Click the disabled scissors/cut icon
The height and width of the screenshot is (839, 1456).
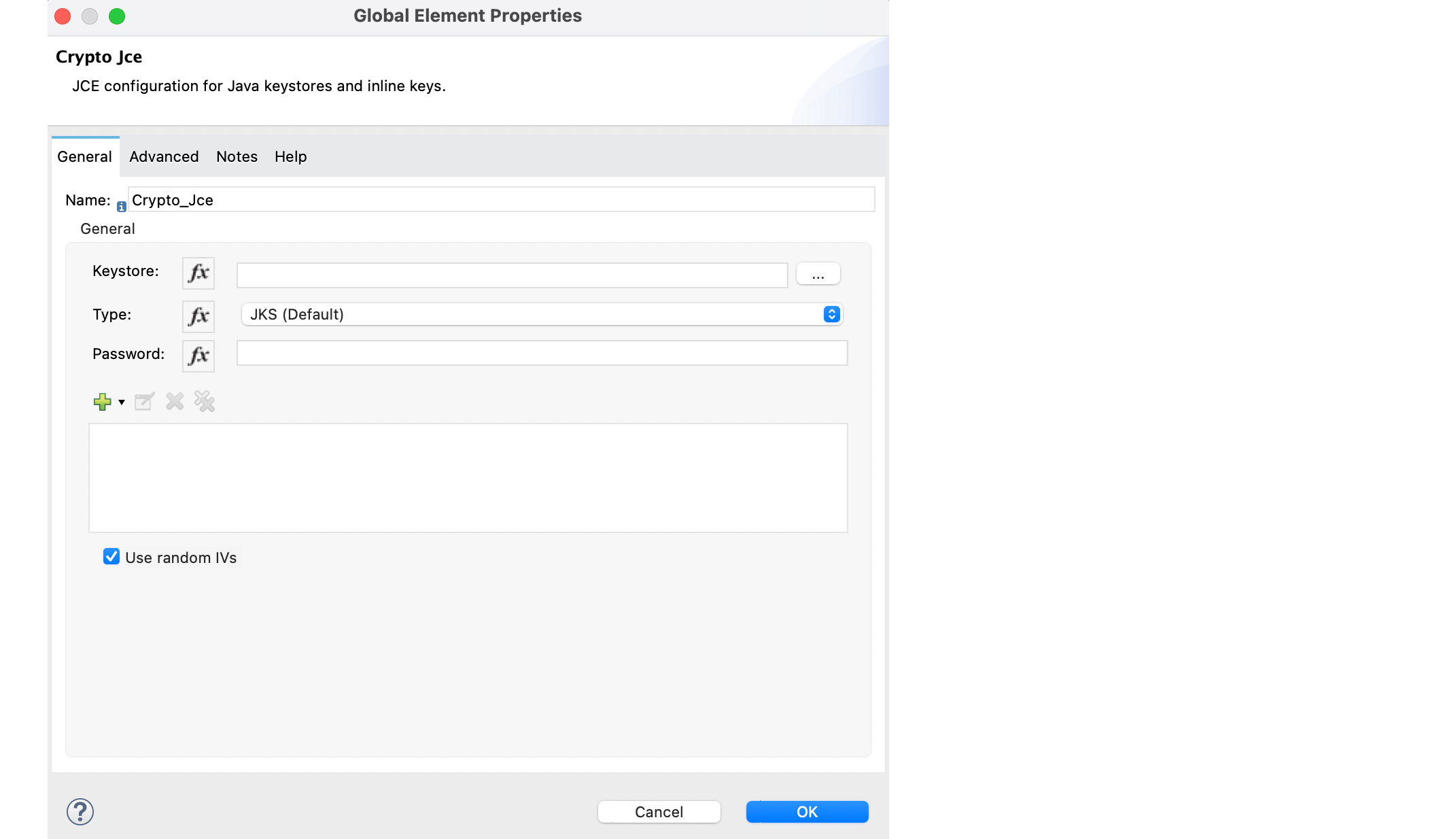point(205,401)
